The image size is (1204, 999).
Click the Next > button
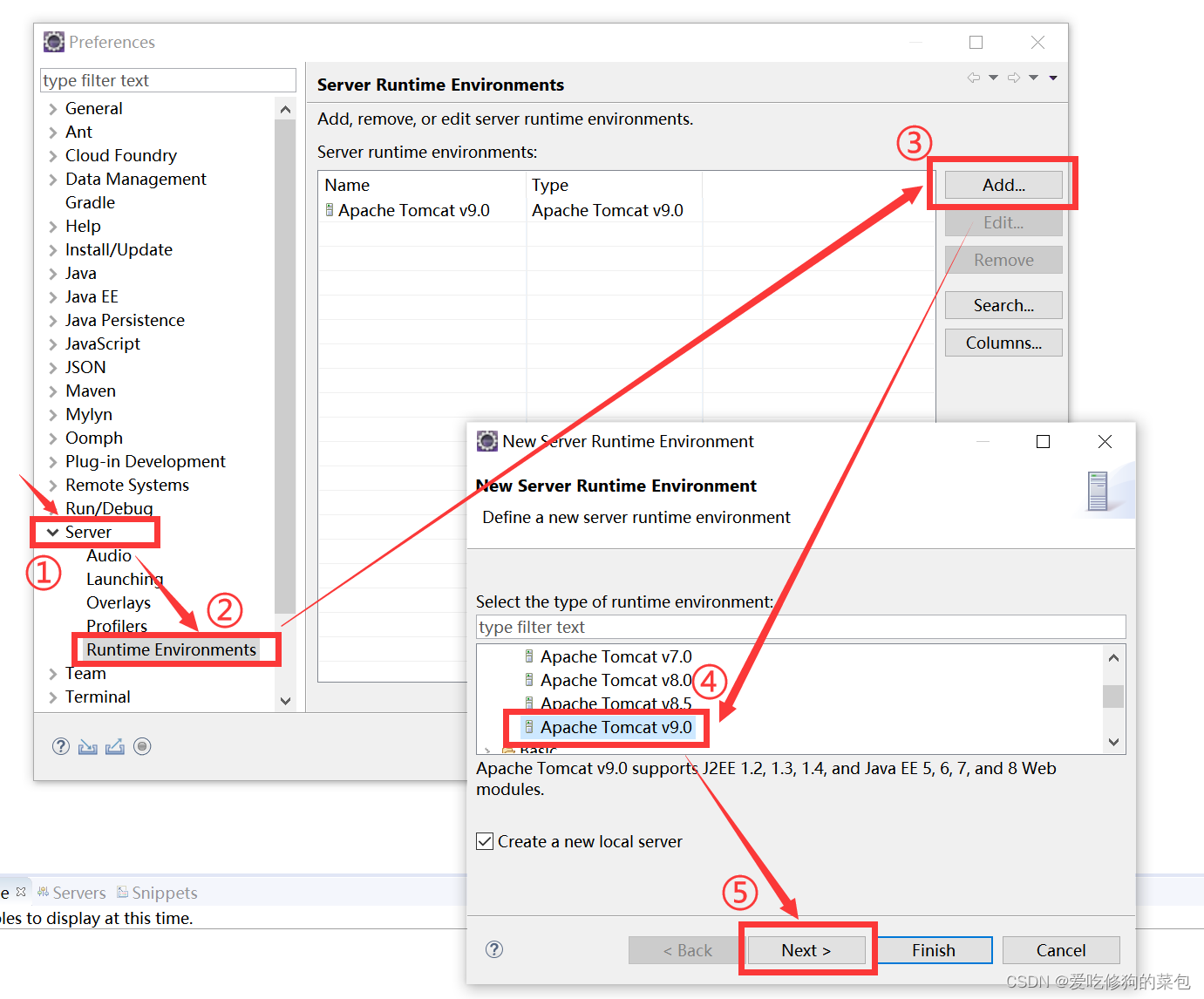point(806,950)
